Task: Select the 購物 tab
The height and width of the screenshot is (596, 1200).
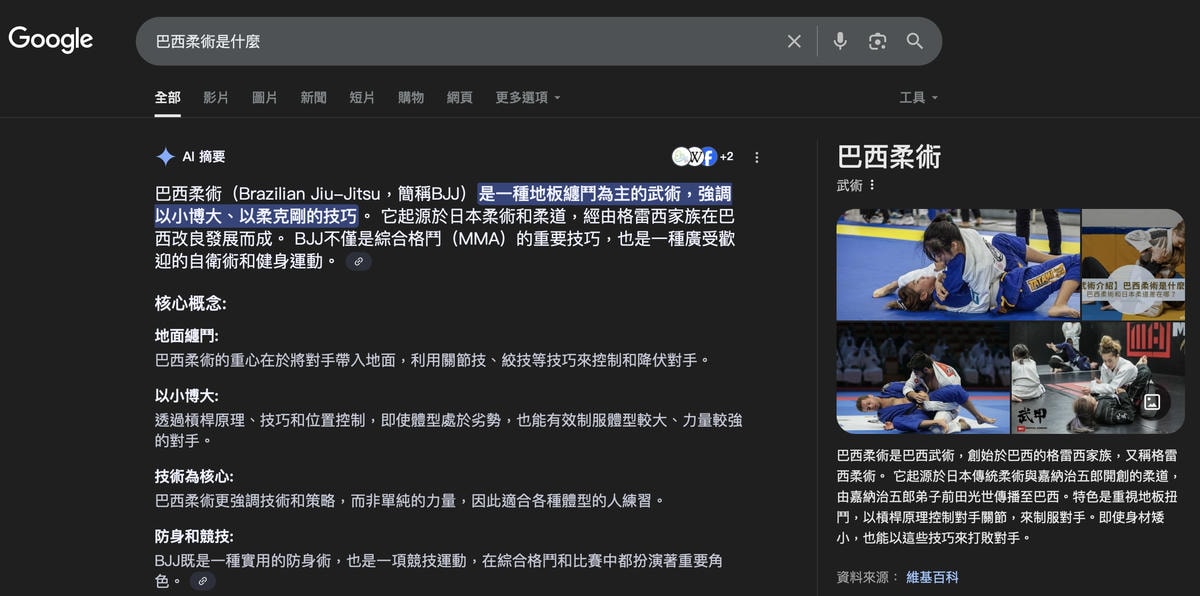Action: click(x=411, y=98)
